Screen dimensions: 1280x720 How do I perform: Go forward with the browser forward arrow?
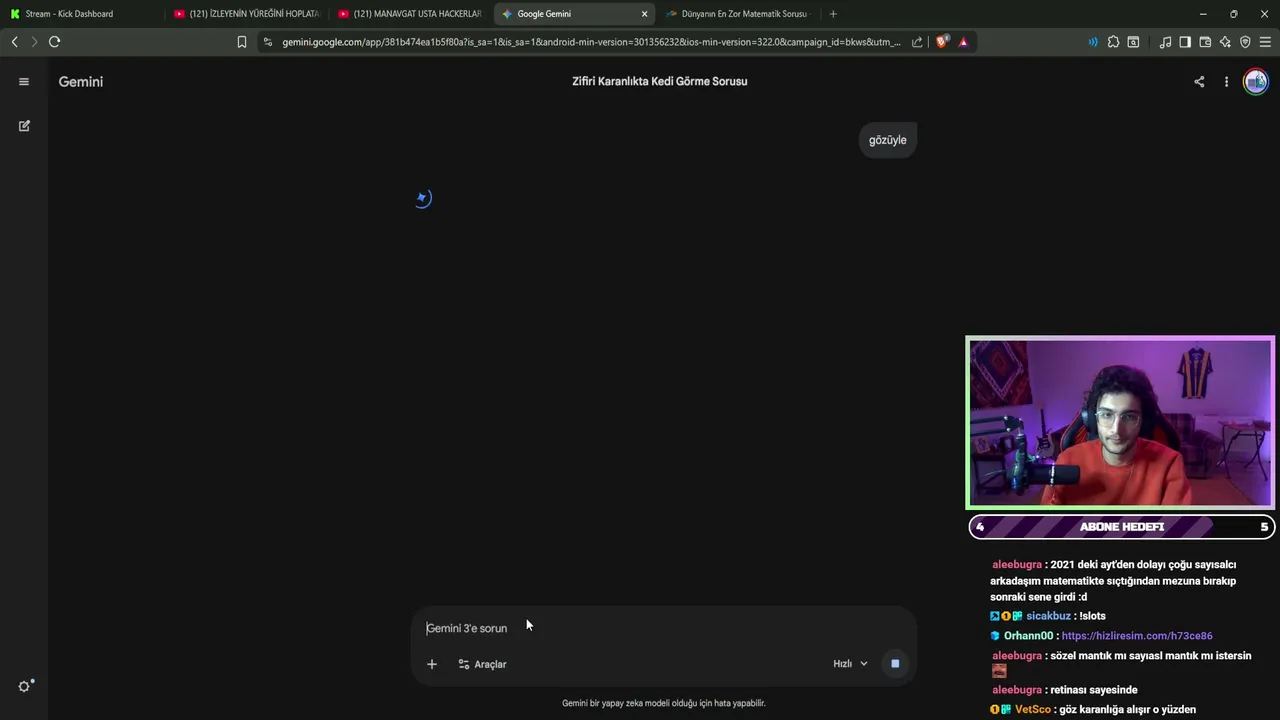click(x=34, y=42)
